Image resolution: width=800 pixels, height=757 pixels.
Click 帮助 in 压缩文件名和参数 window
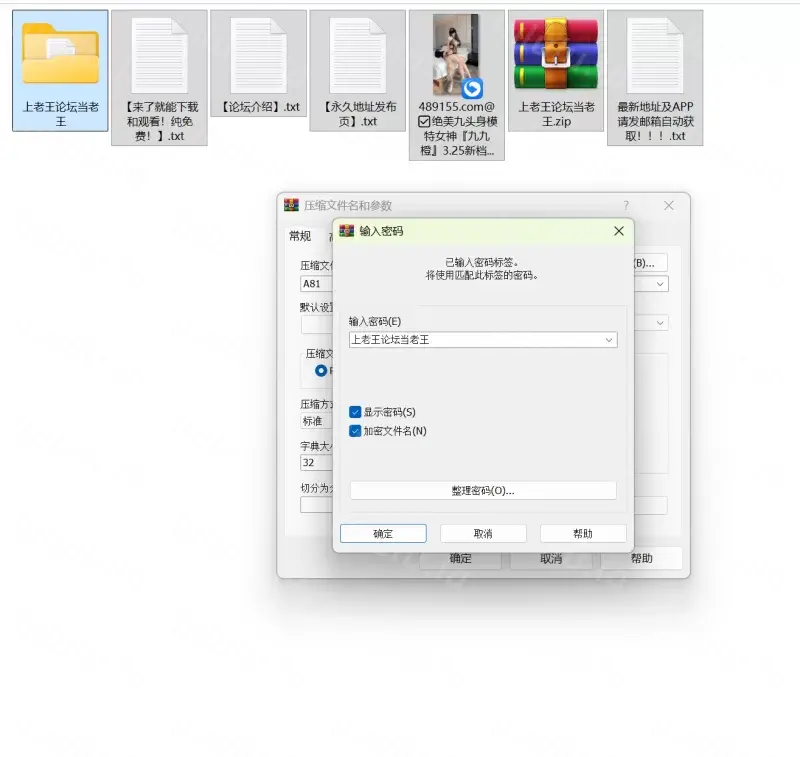[641, 558]
